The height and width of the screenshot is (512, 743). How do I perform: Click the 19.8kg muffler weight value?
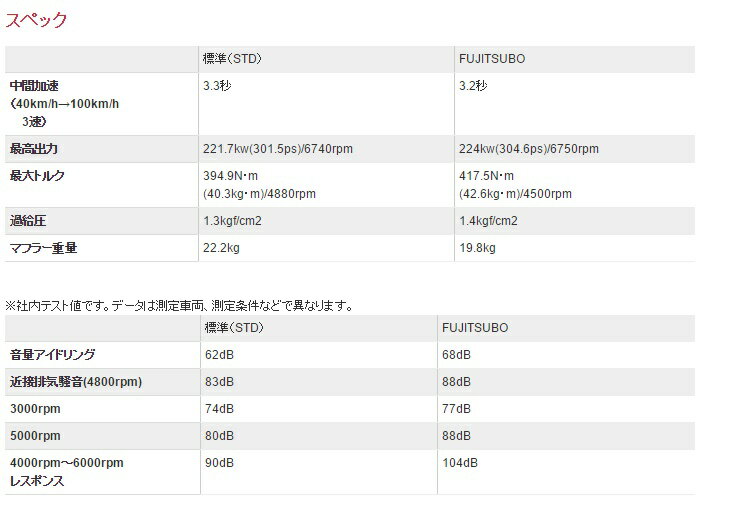tap(478, 248)
